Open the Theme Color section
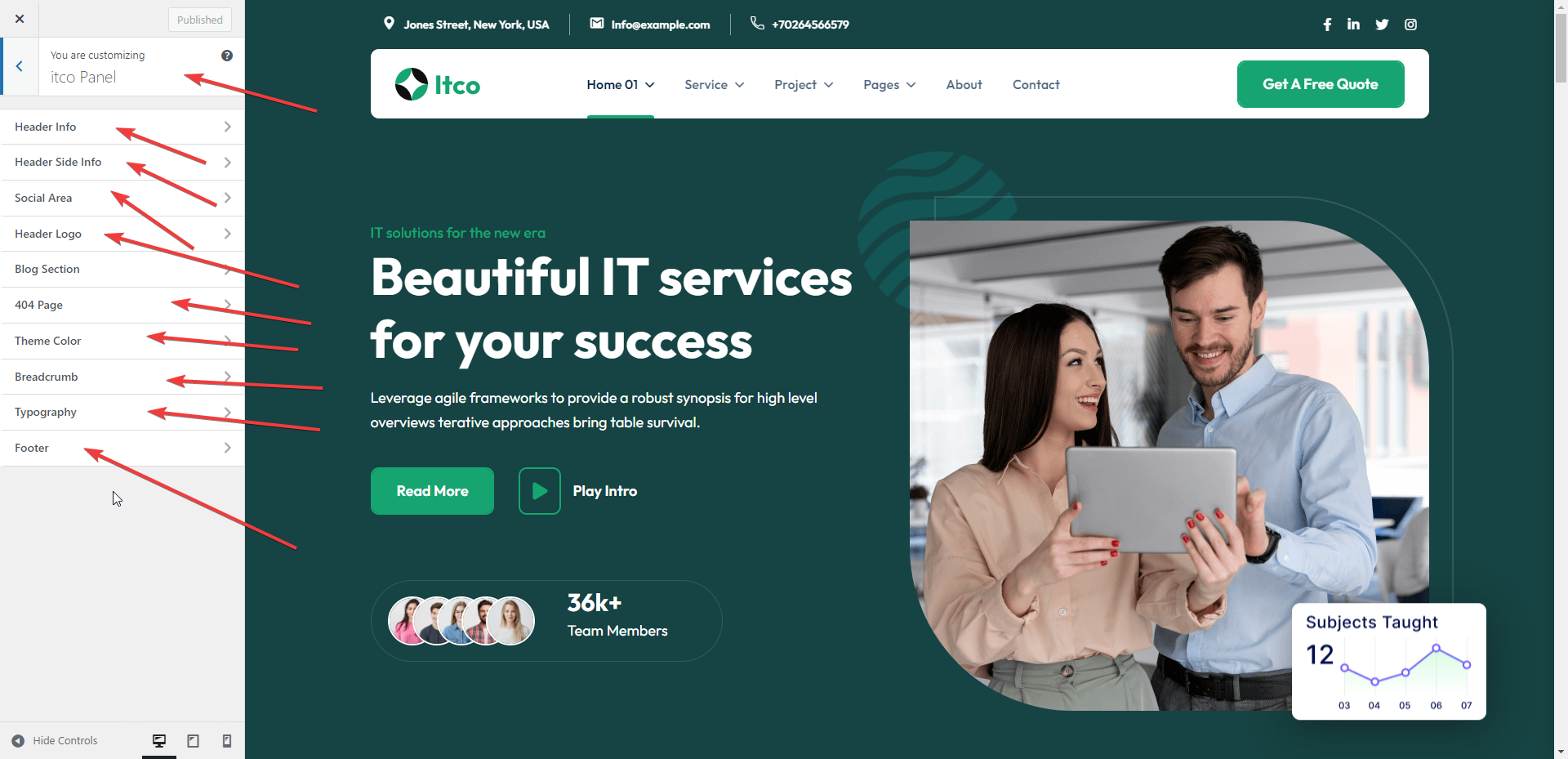Screen dimensions: 1568x759 122,341
